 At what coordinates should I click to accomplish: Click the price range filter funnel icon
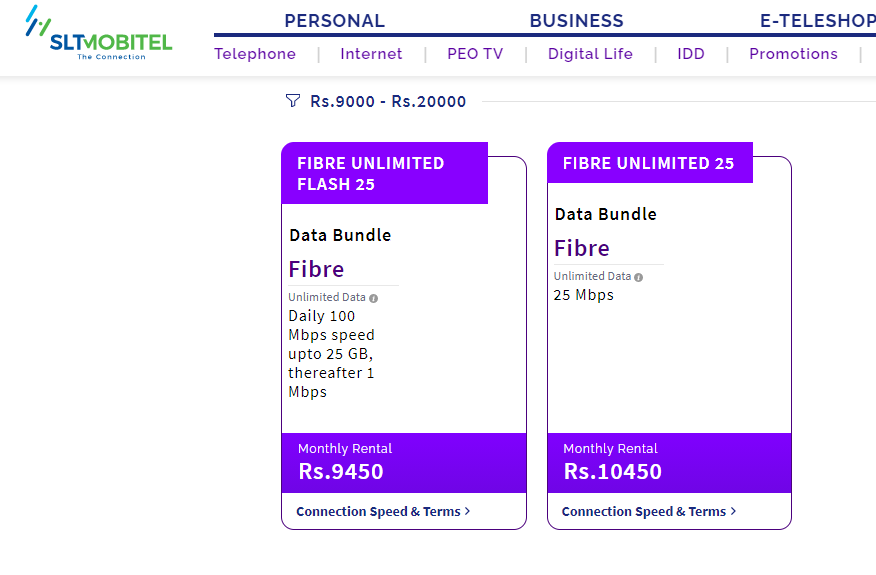pyautogui.click(x=293, y=101)
